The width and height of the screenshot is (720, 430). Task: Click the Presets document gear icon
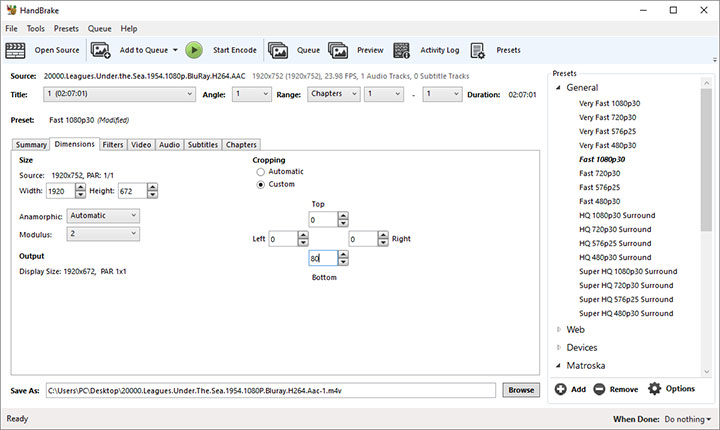click(478, 50)
